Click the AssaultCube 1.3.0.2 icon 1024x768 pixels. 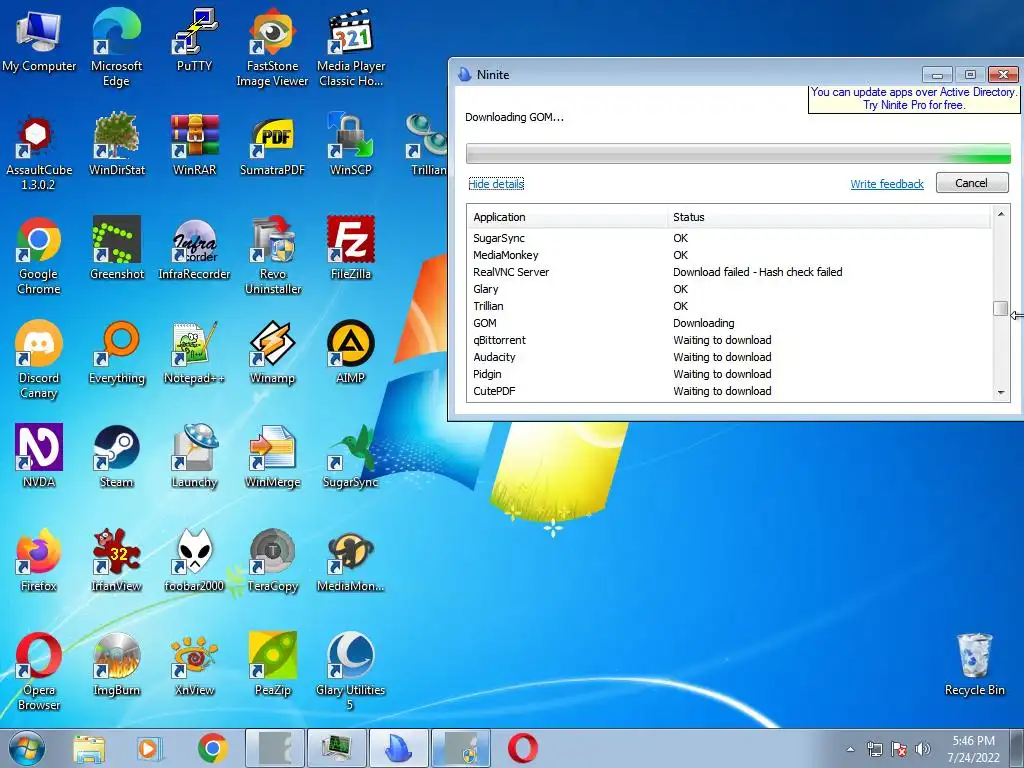(39, 152)
